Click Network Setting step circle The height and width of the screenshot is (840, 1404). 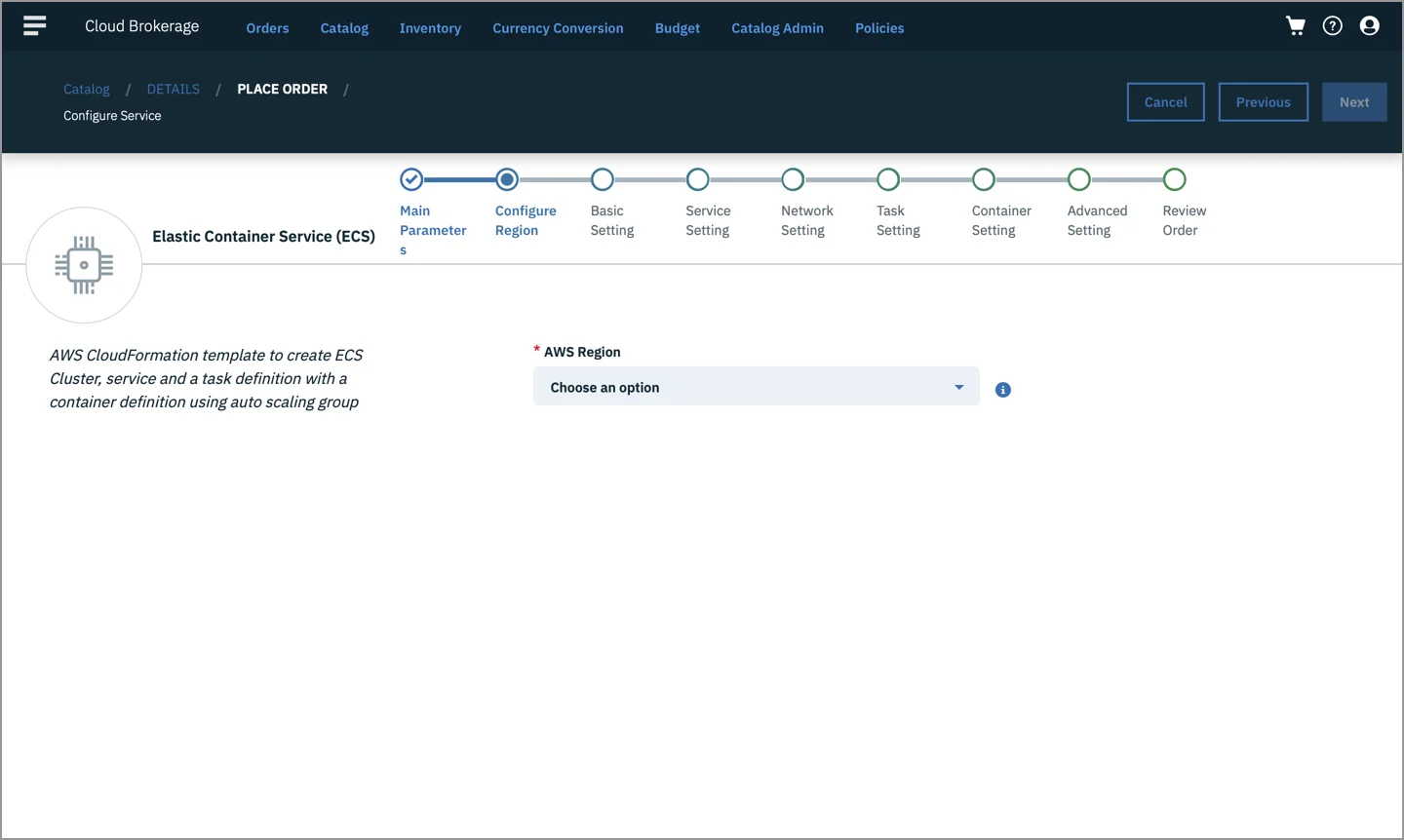pyautogui.click(x=793, y=179)
